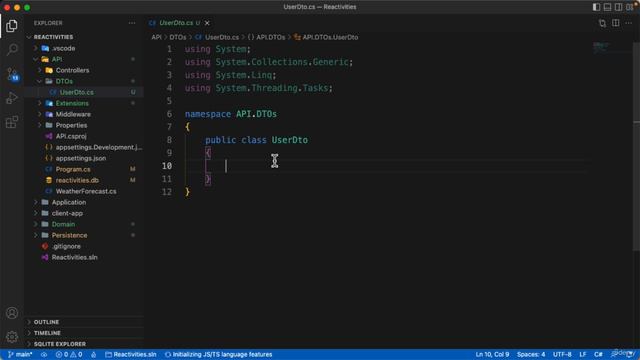Click API.DTOs namespace breadcrumb
This screenshot has height=360, width=640.
(x=267, y=37)
